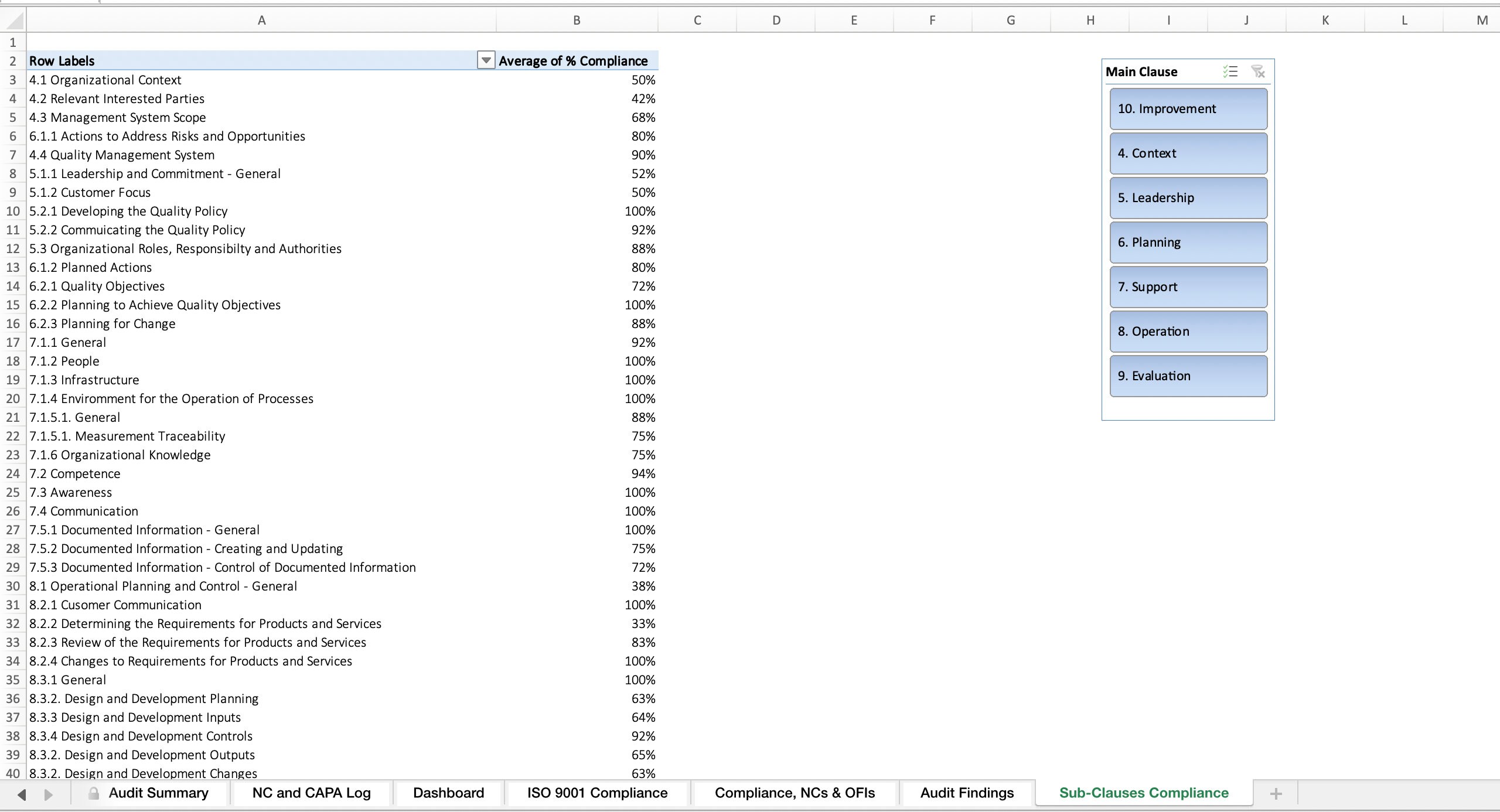Open the NC and CAPA Log sheet
Viewport: 1500px width, 812px height.
click(311, 793)
